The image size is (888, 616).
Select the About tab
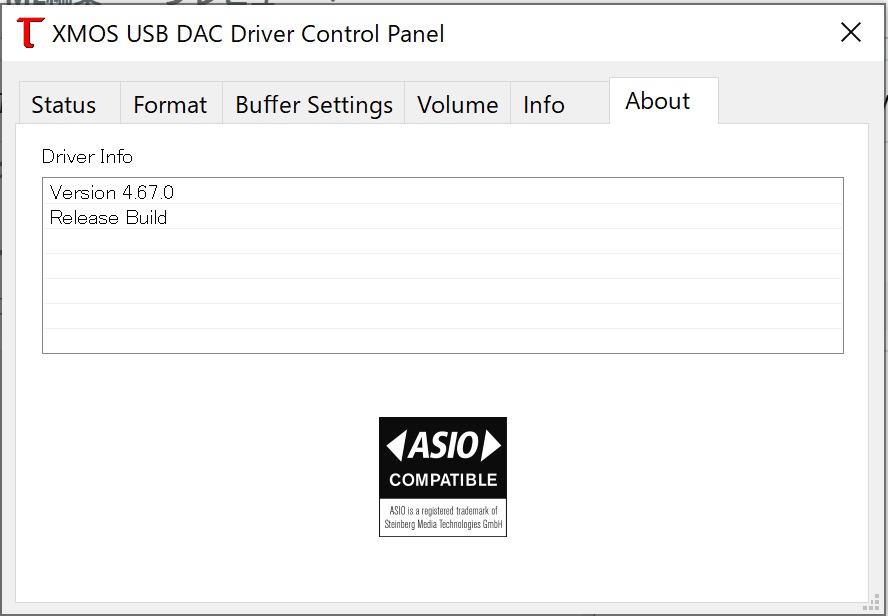point(663,101)
